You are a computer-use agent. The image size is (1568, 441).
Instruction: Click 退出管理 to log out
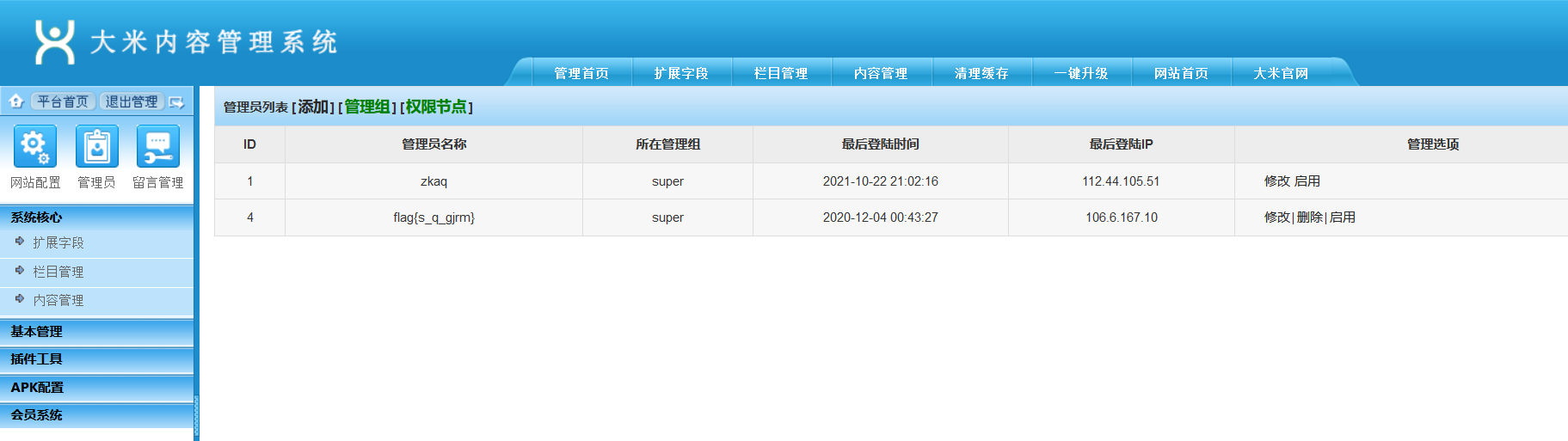click(132, 101)
